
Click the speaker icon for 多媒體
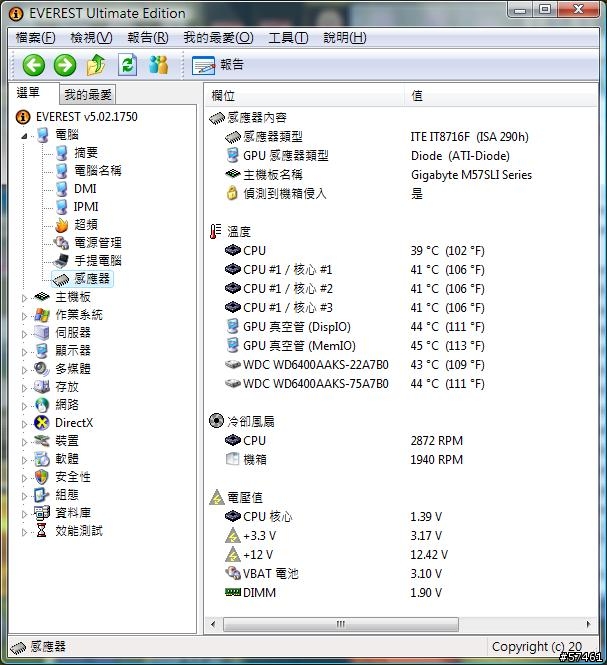click(42, 369)
